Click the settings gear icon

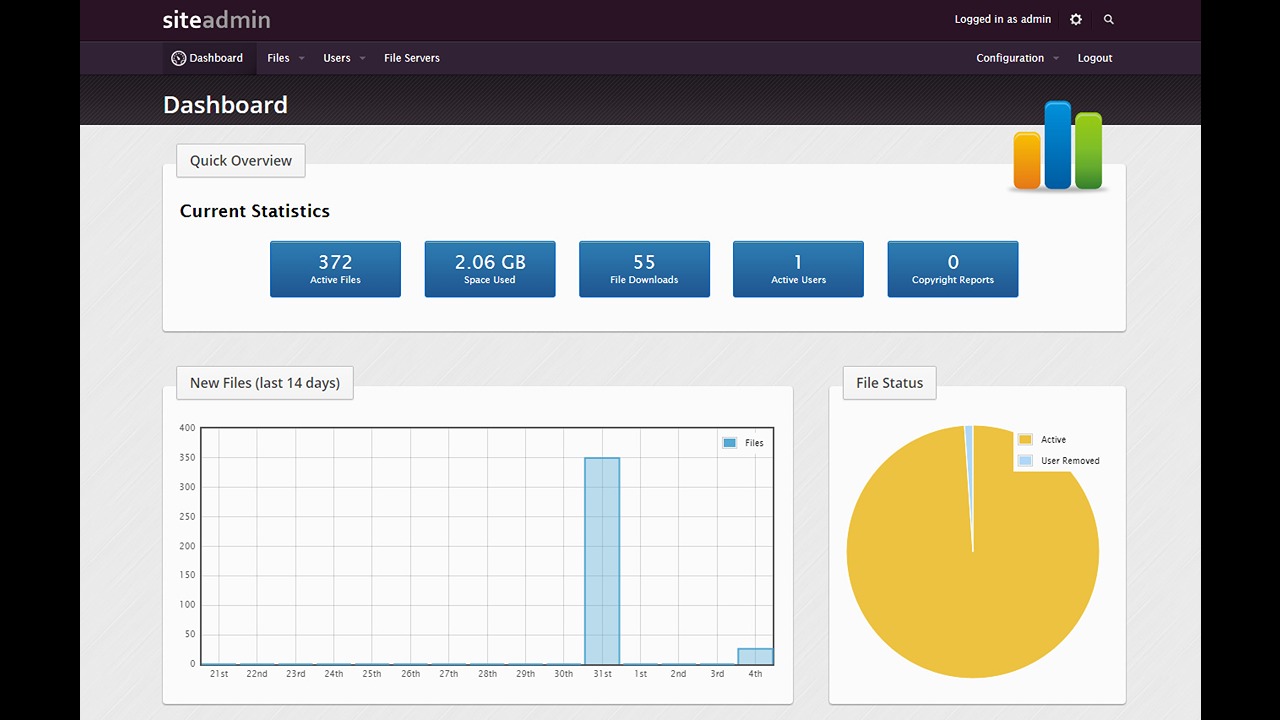click(1076, 19)
